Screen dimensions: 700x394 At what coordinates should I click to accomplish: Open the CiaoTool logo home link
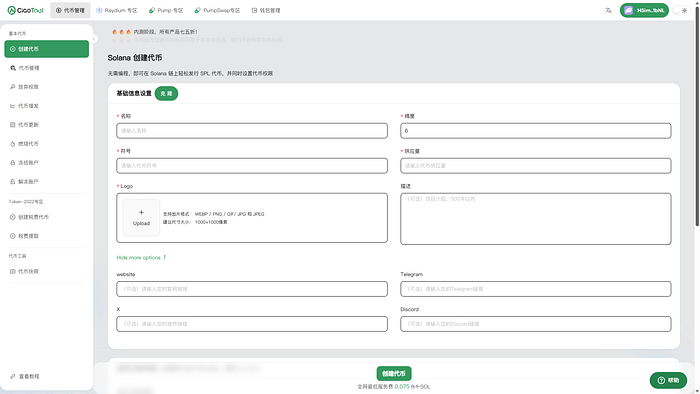click(25, 10)
